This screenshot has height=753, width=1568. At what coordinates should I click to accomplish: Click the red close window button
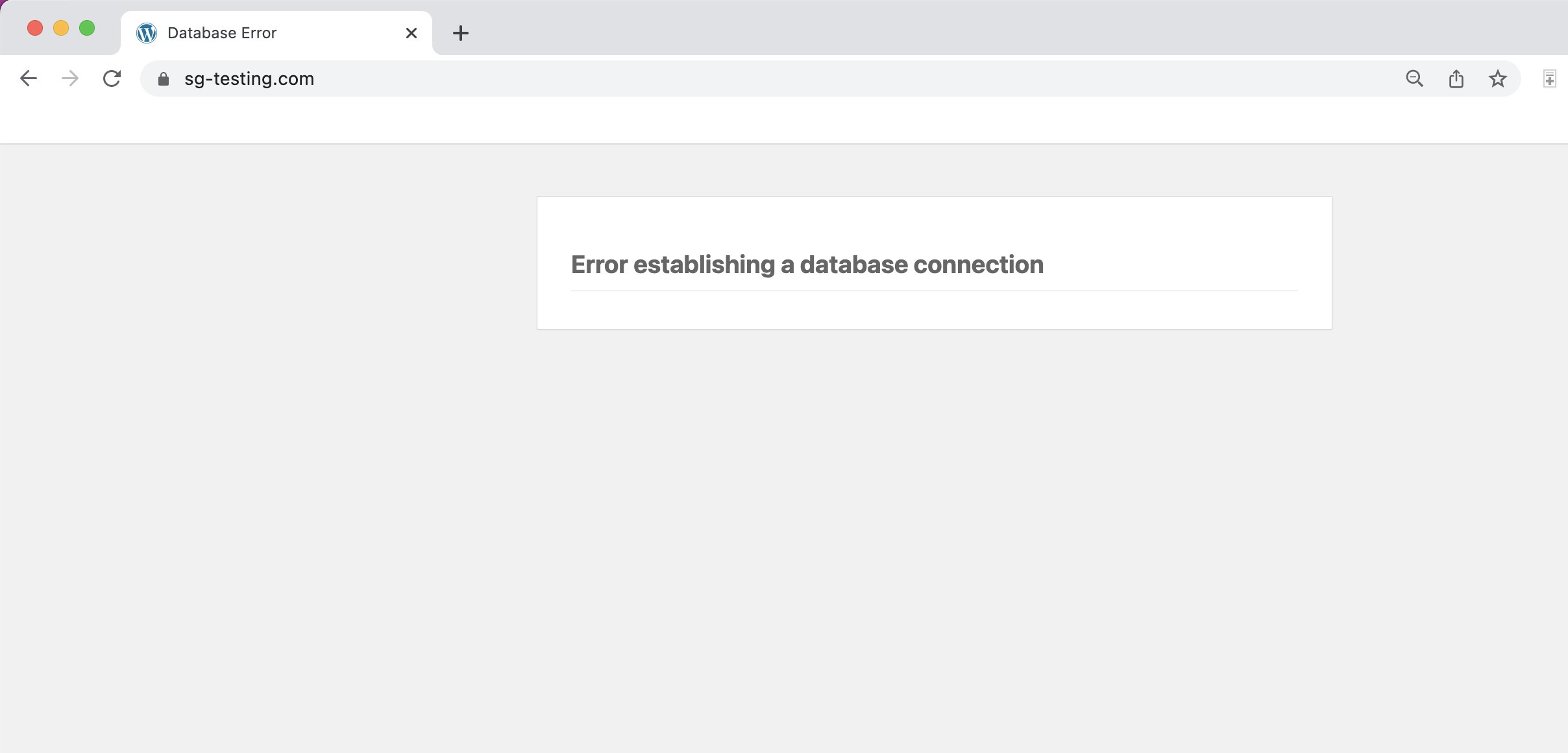point(36,27)
